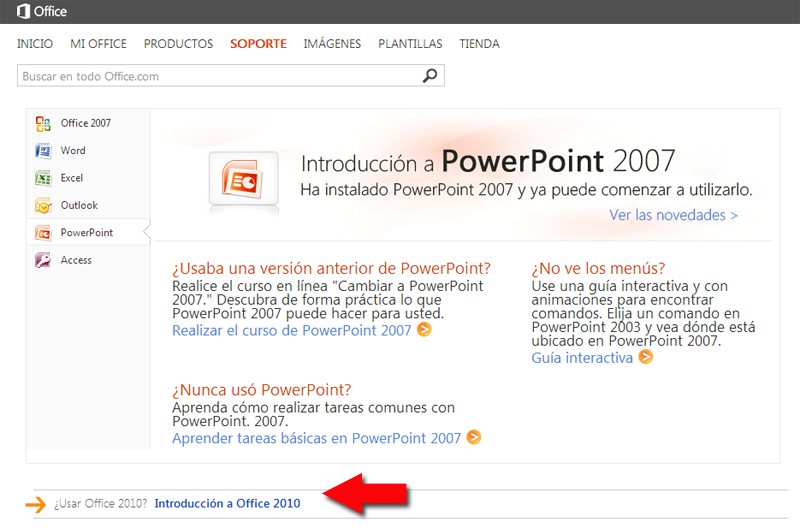This screenshot has height=528, width=800.
Task: Select the Word icon in sidebar
Action: (x=43, y=151)
